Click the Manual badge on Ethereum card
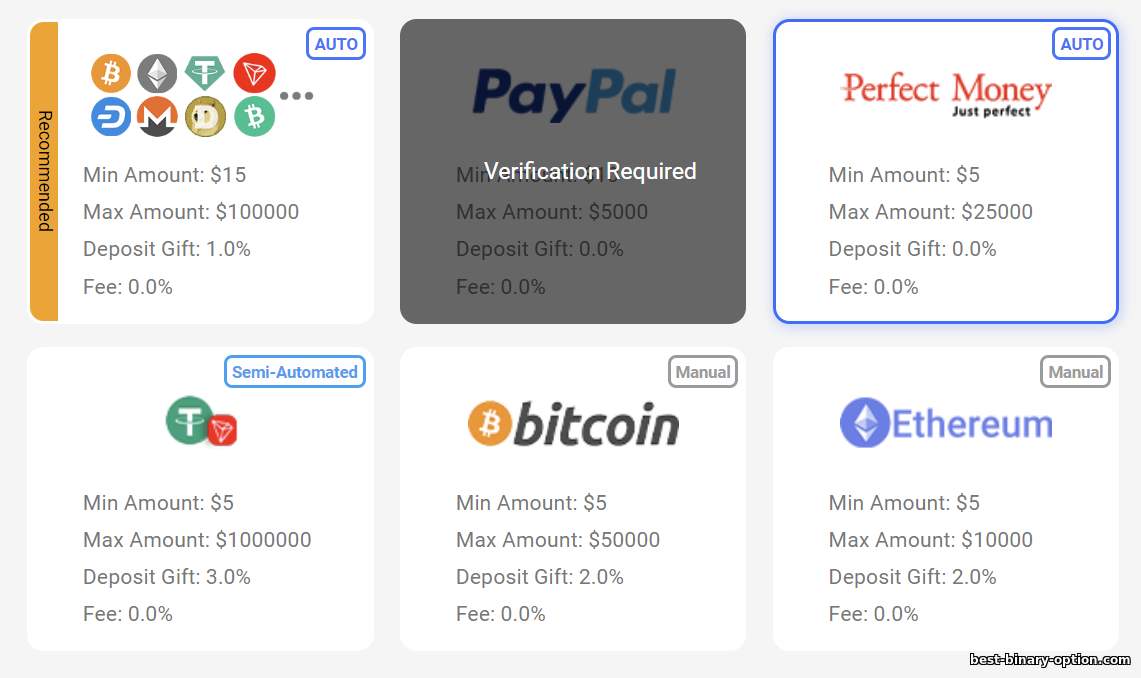 click(x=1075, y=372)
